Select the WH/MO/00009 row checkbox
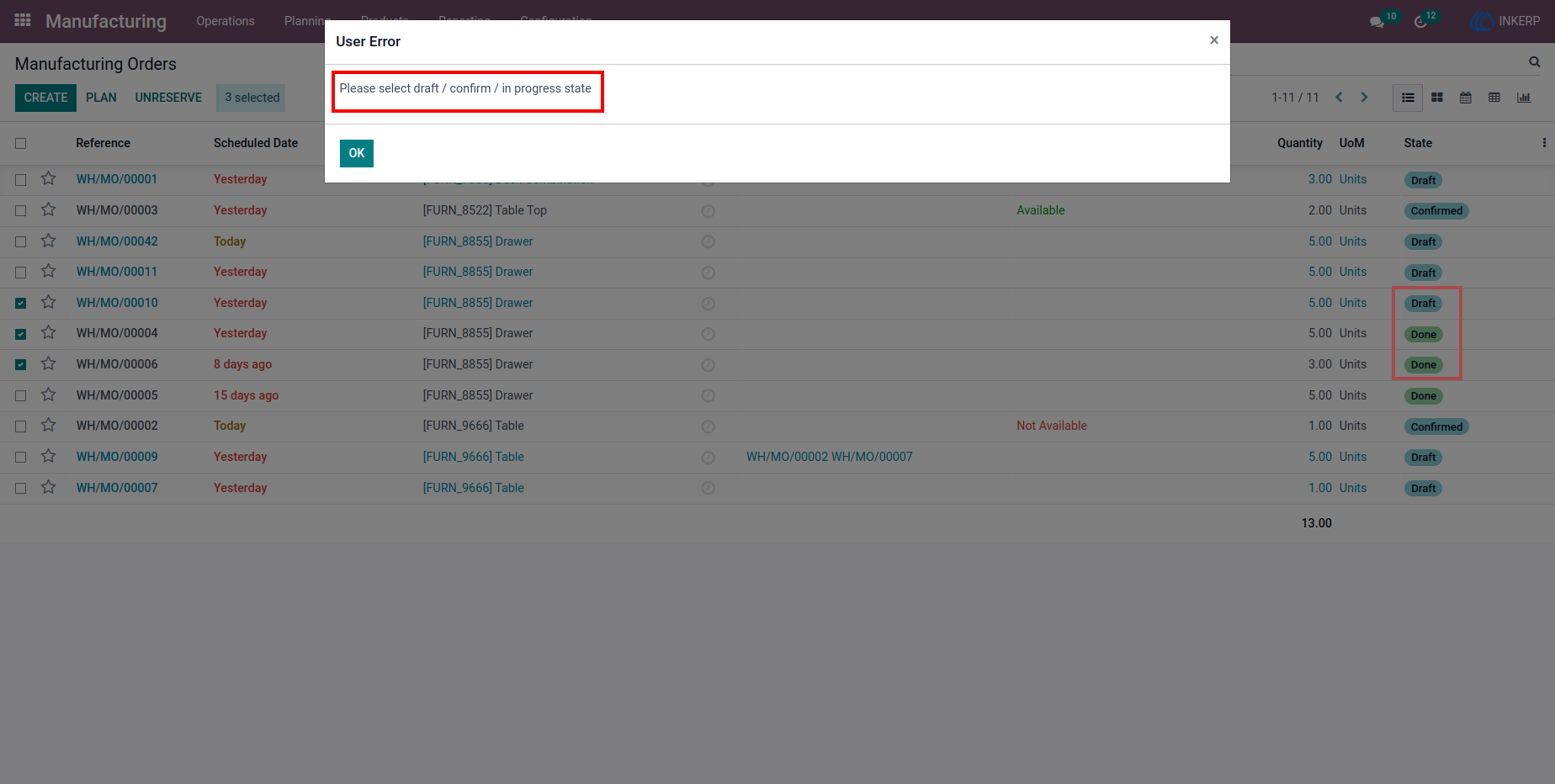1555x784 pixels. pyautogui.click(x=21, y=458)
